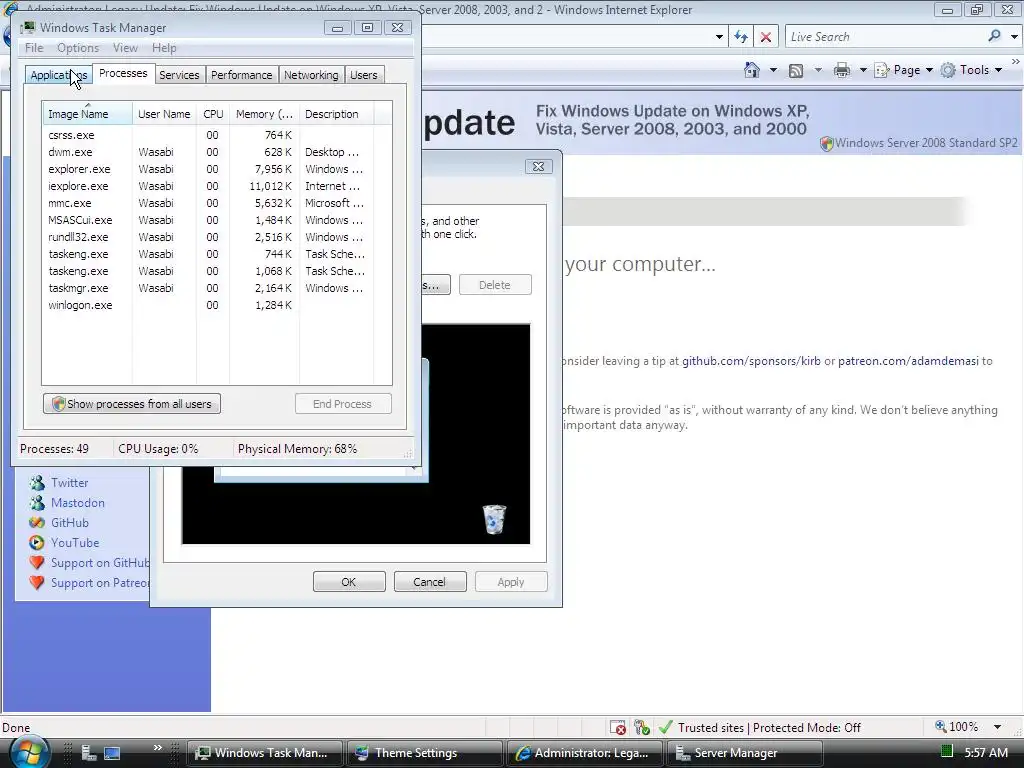Click heart icon beside Support on Patreon
1024x768 pixels.
tap(37, 583)
